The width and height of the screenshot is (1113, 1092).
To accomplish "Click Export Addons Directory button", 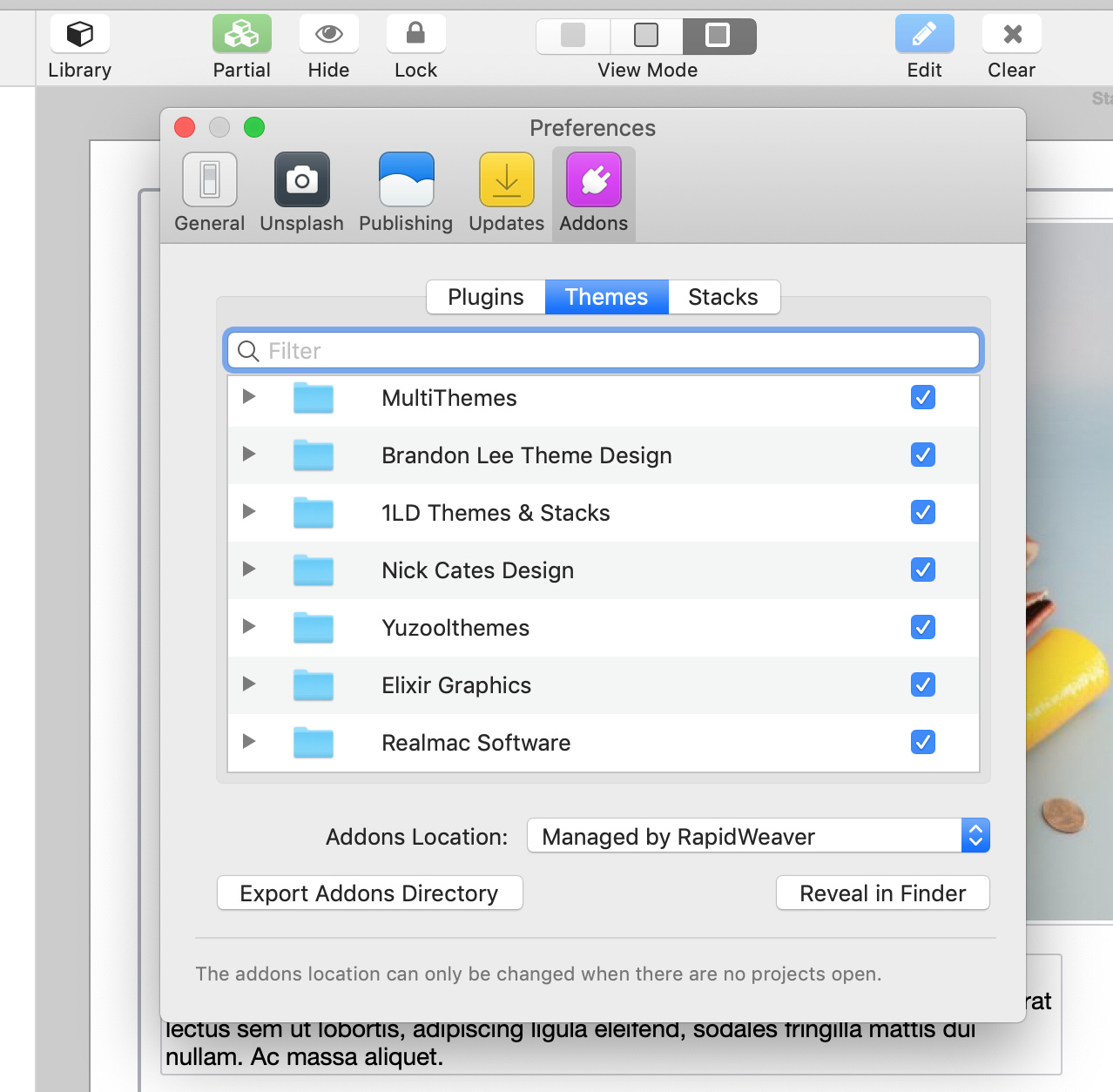I will (370, 893).
